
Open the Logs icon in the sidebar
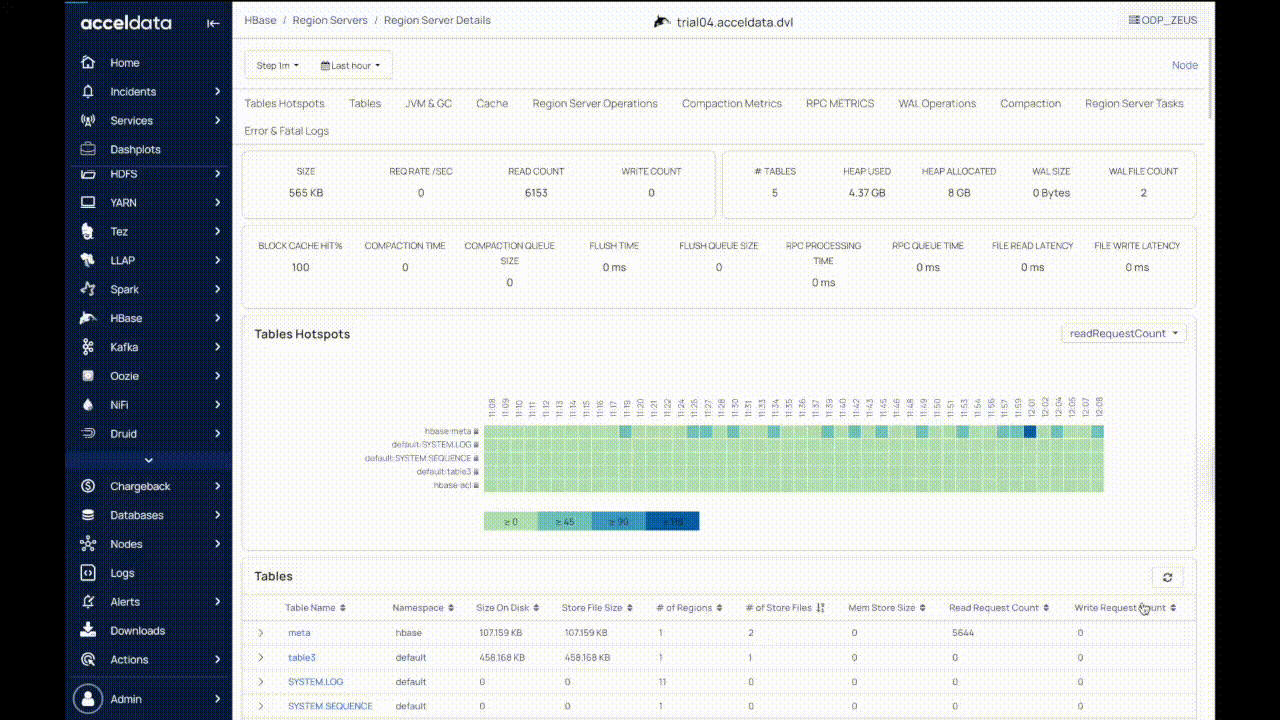click(x=89, y=573)
